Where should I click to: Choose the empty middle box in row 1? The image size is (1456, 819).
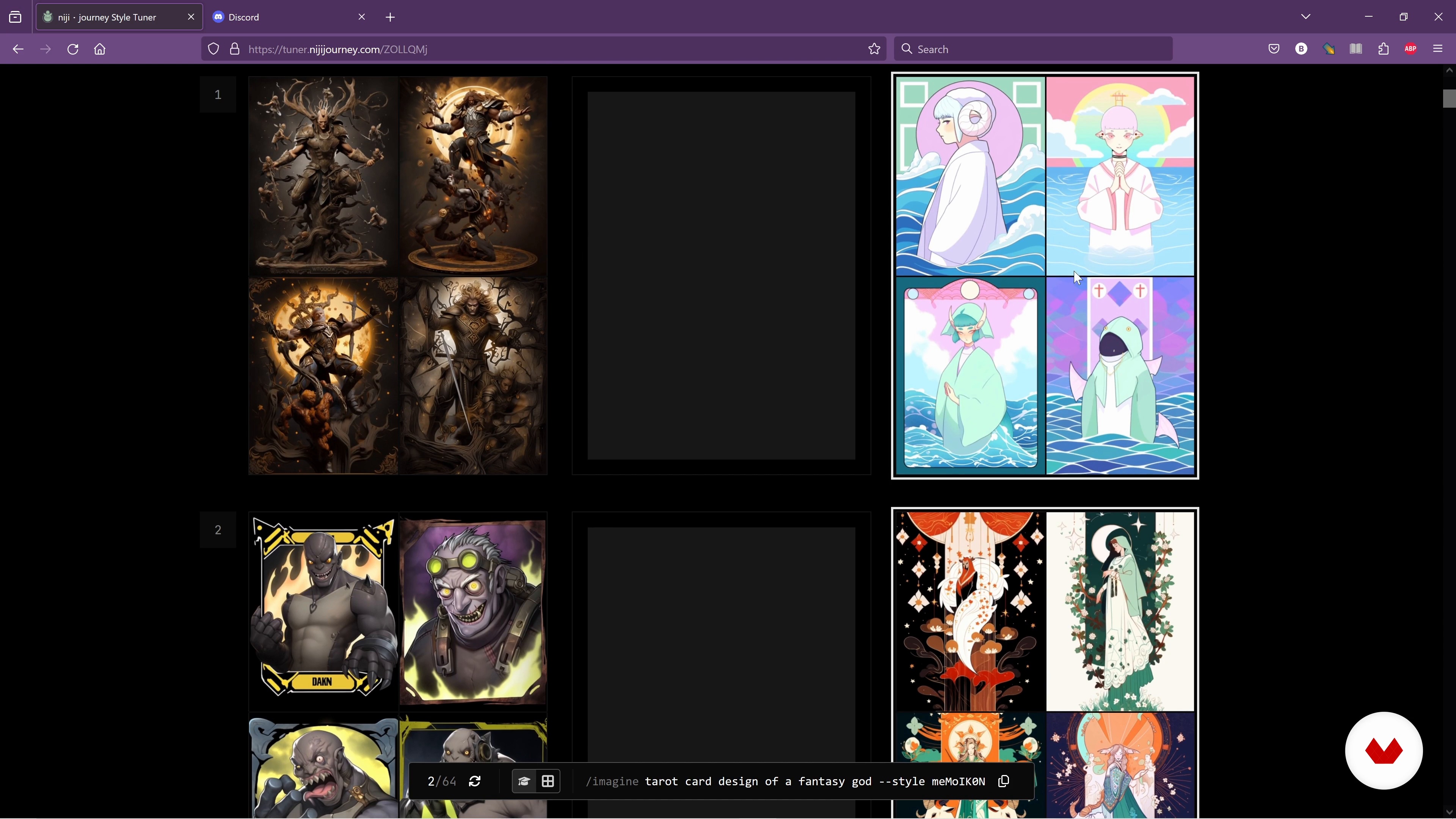tap(721, 276)
